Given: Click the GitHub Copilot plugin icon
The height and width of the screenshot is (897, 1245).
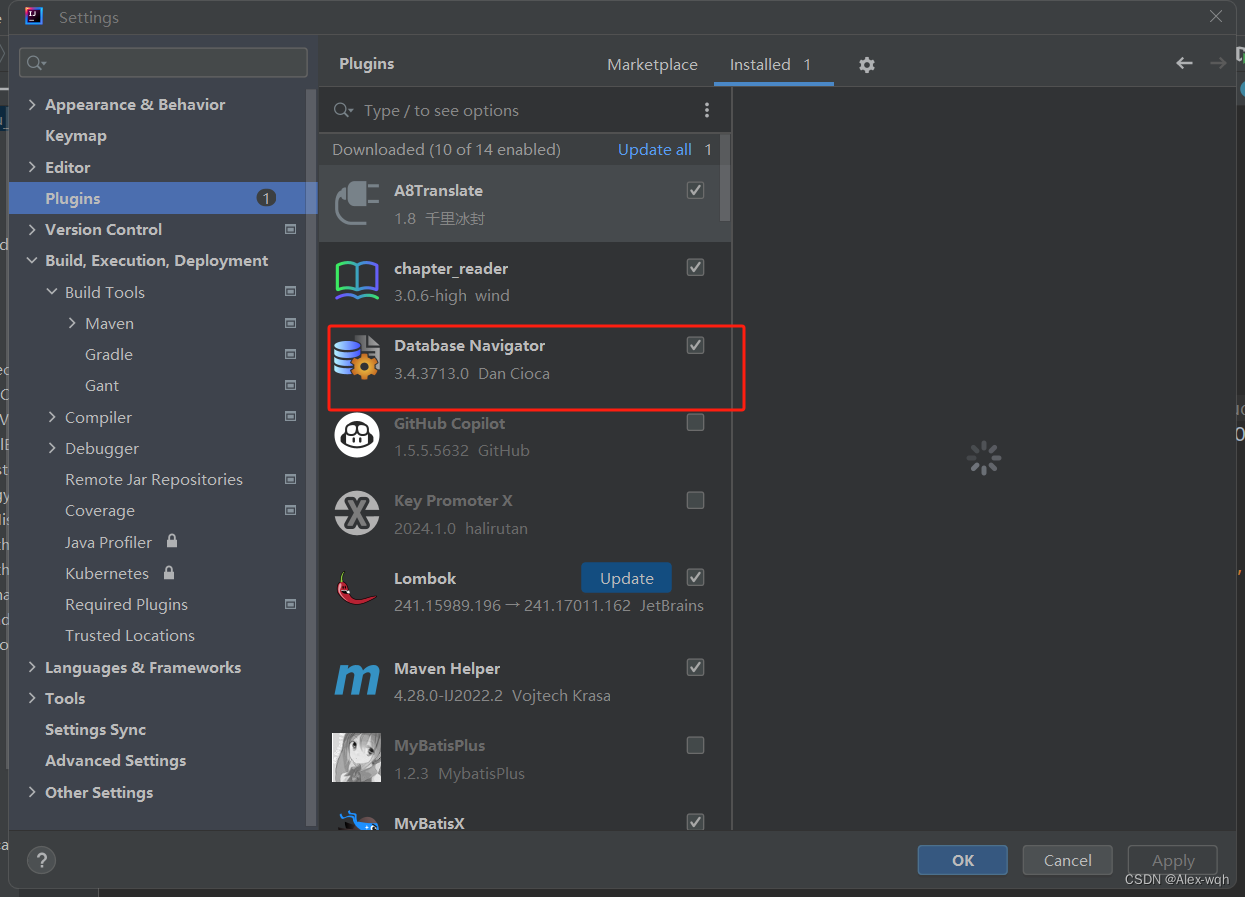Looking at the screenshot, I should 357,435.
